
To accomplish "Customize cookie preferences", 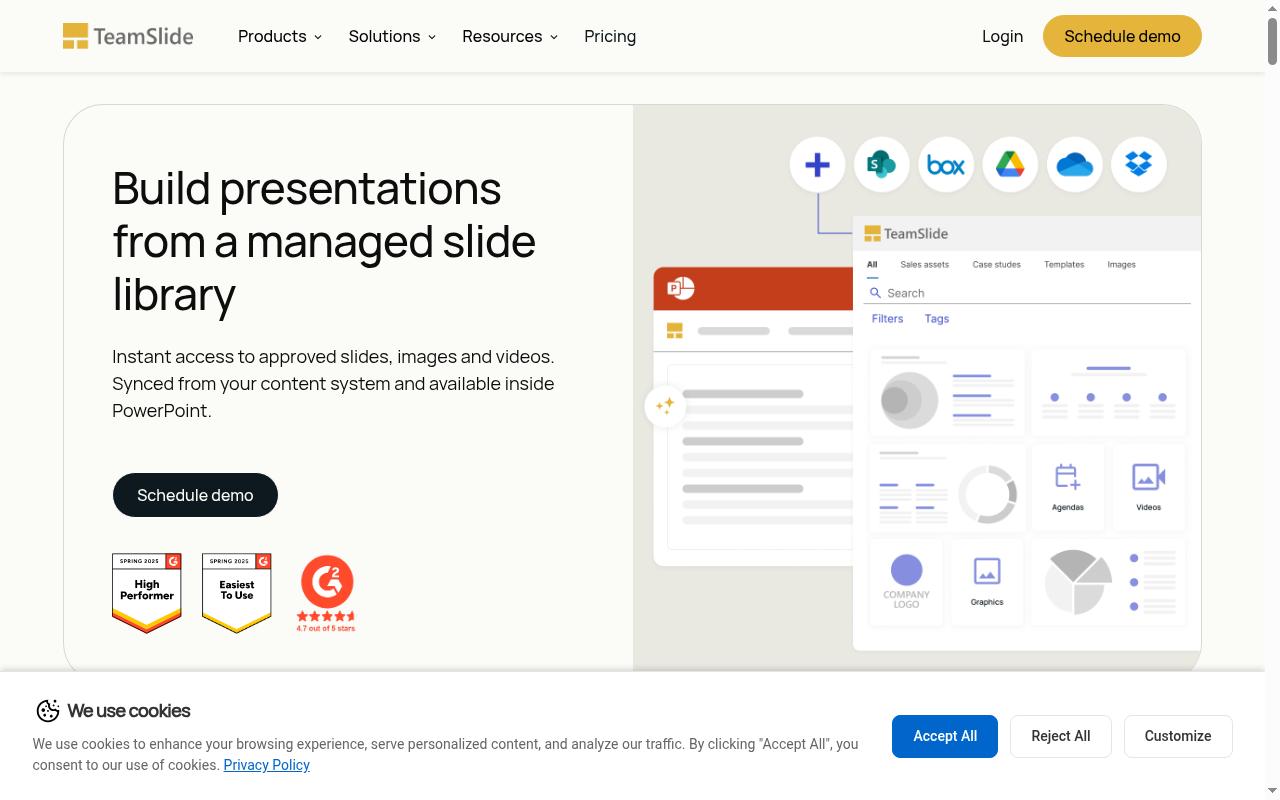I will 1178,736.
